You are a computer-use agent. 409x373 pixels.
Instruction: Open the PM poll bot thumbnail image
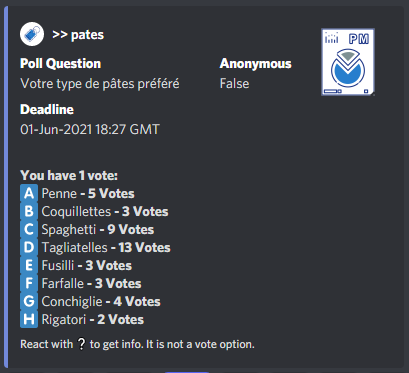348,62
